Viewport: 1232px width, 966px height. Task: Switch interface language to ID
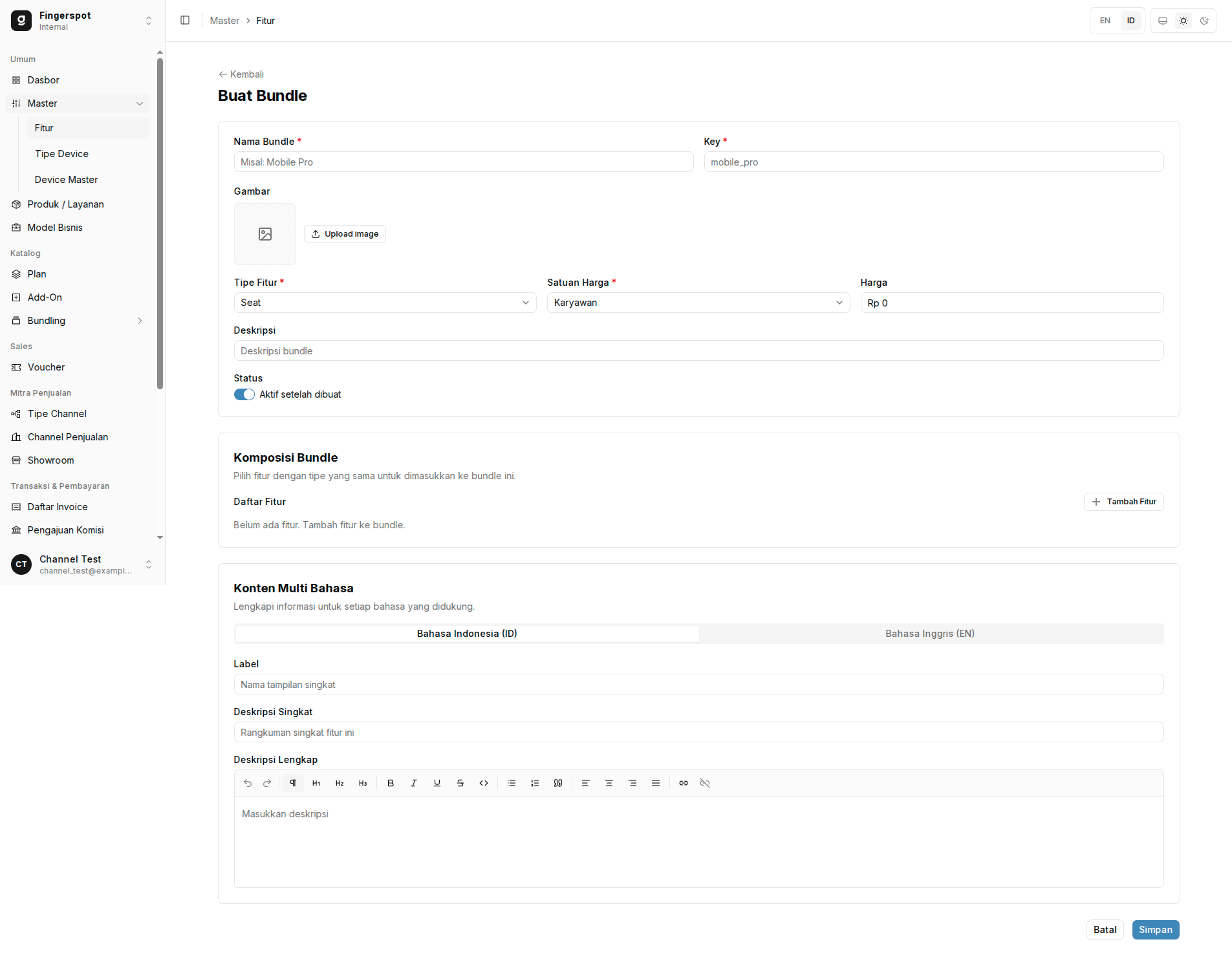(1131, 21)
